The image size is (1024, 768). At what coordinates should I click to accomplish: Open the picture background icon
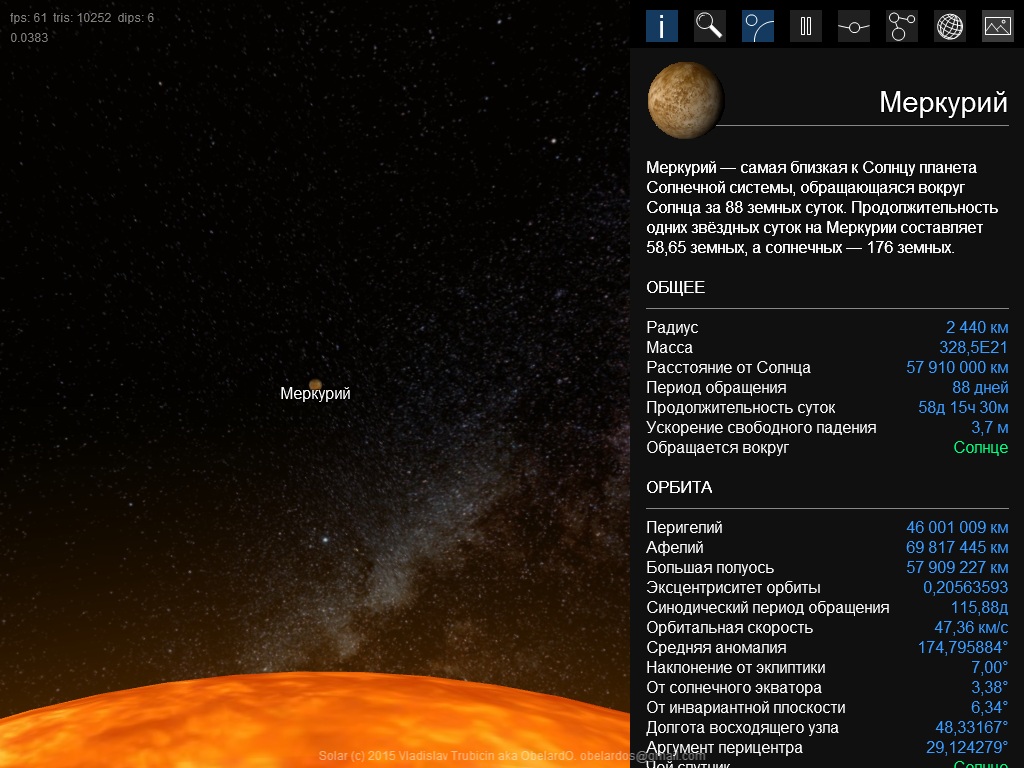click(998, 26)
